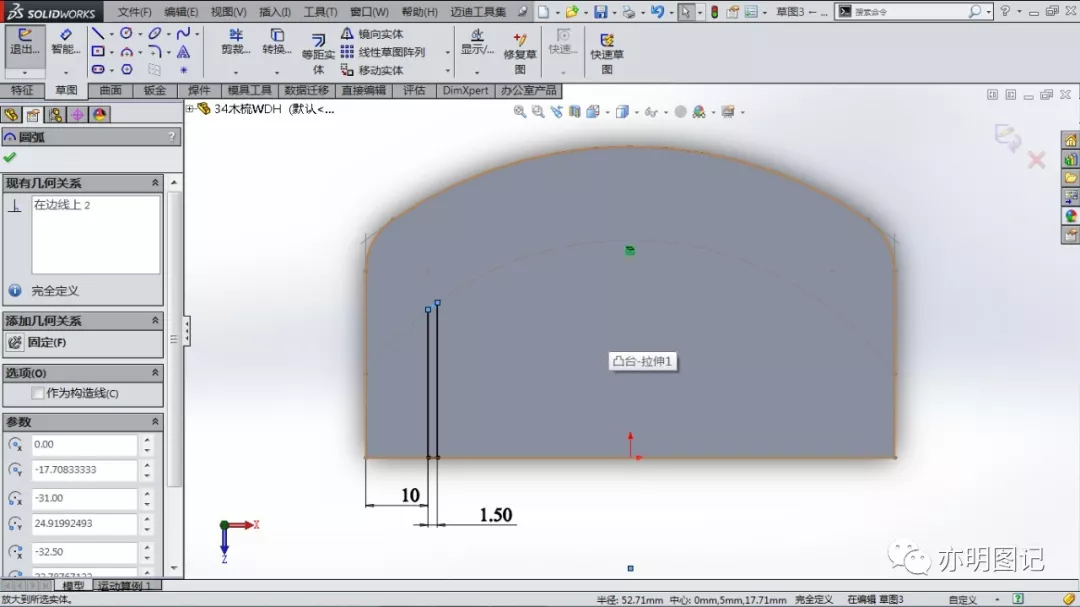Open the Insert (插入) menu

pyautogui.click(x=275, y=12)
